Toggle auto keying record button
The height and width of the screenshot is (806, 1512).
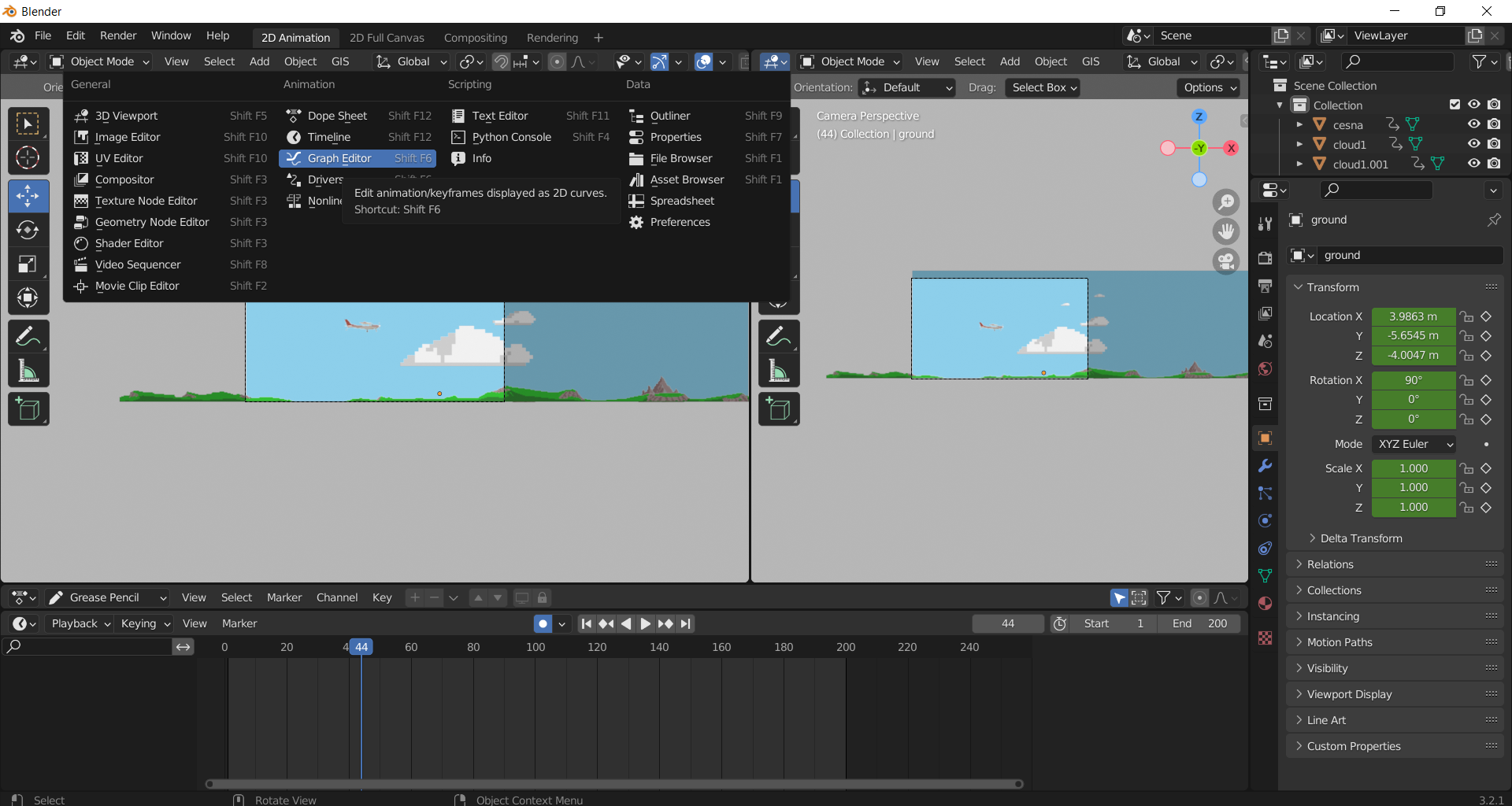click(x=543, y=623)
